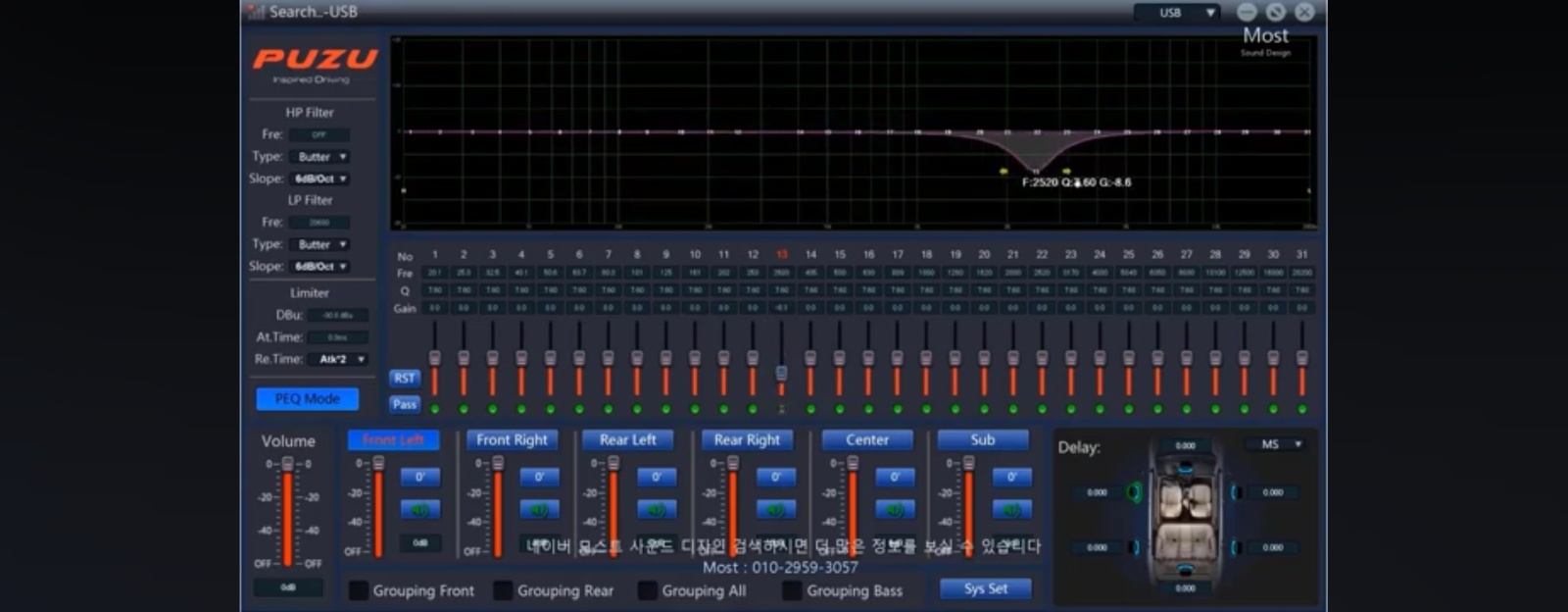Image resolution: width=1568 pixels, height=612 pixels.
Task: Check the Grouping All option
Action: (x=648, y=590)
